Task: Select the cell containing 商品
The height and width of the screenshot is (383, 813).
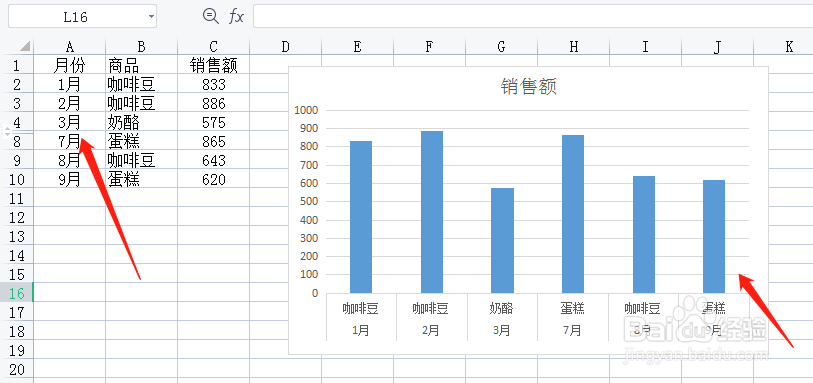Action: point(142,65)
